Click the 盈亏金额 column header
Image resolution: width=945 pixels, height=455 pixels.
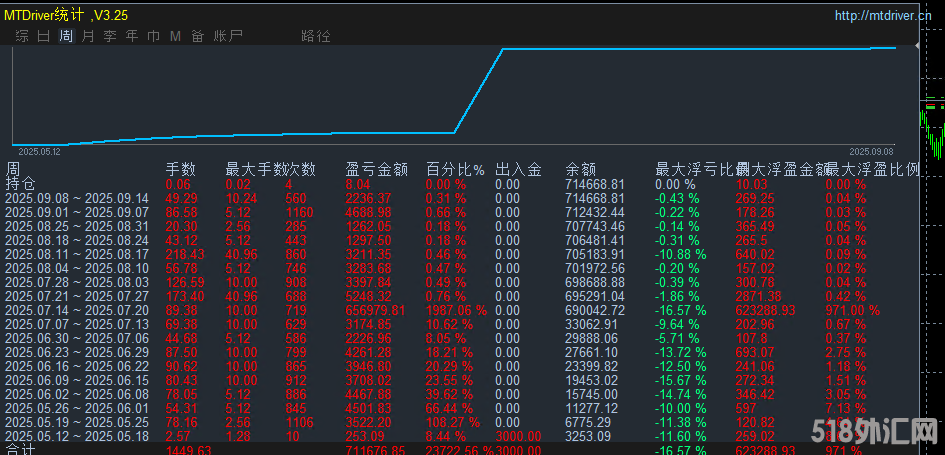click(x=376, y=169)
